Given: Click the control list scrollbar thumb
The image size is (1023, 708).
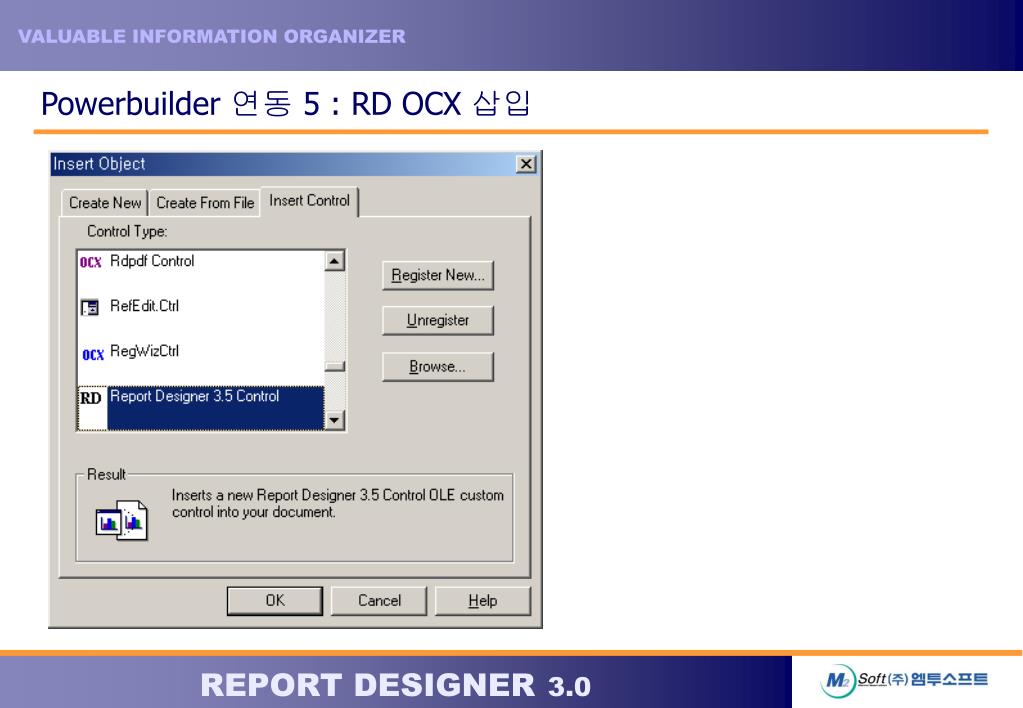Looking at the screenshot, I should pyautogui.click(x=335, y=367).
